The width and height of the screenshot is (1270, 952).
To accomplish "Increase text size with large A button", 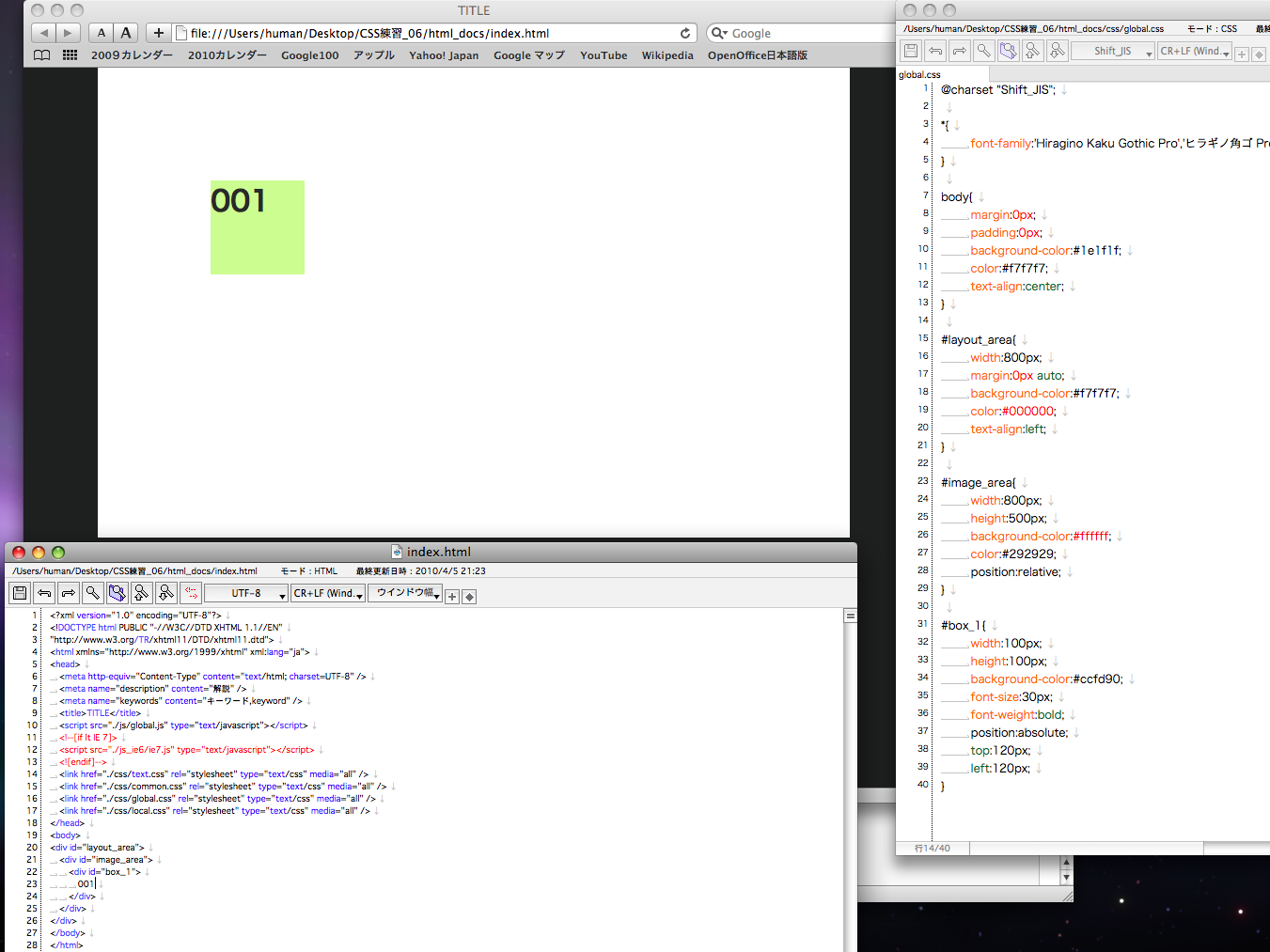I will tap(126, 33).
